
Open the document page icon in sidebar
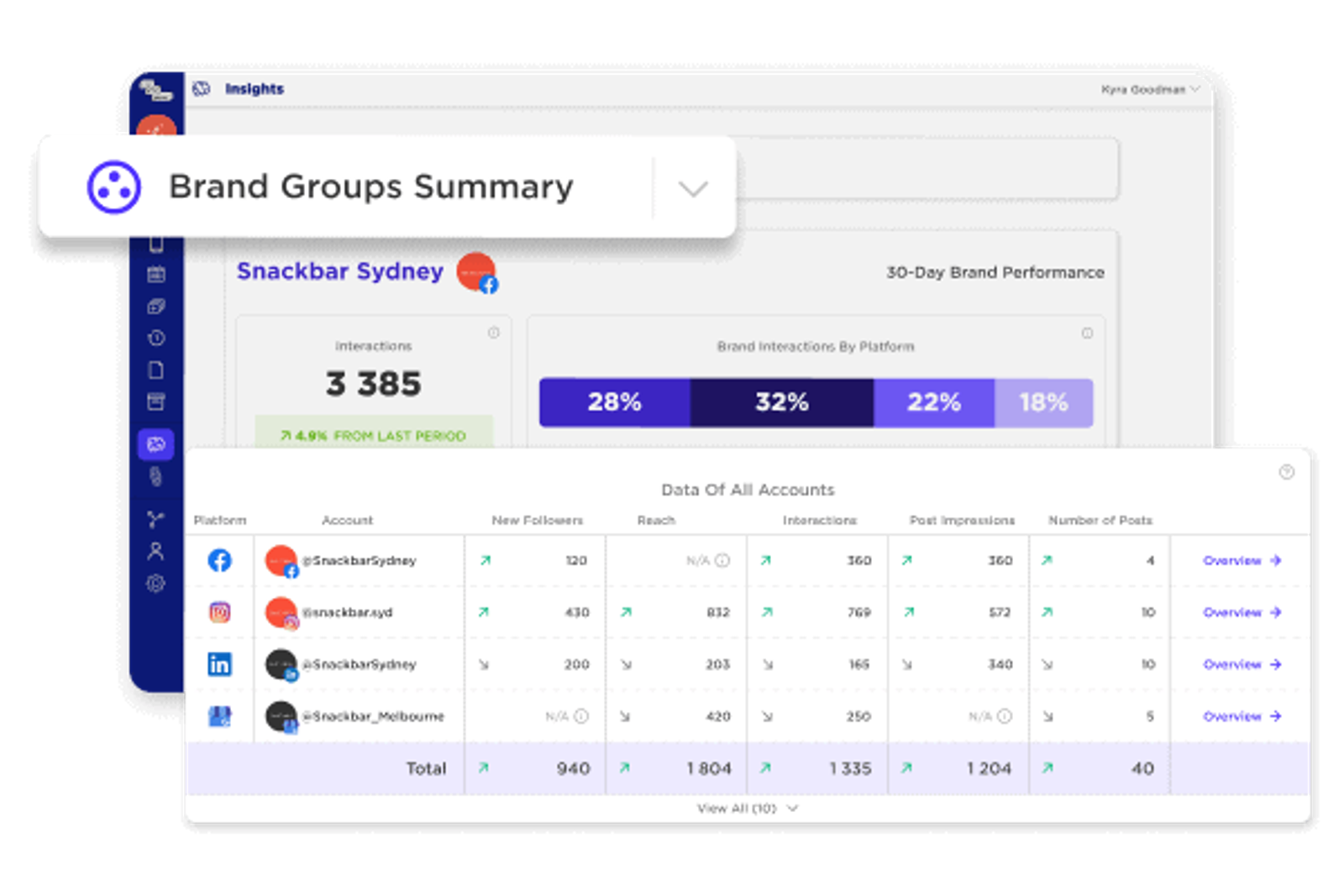pyautogui.click(x=155, y=369)
